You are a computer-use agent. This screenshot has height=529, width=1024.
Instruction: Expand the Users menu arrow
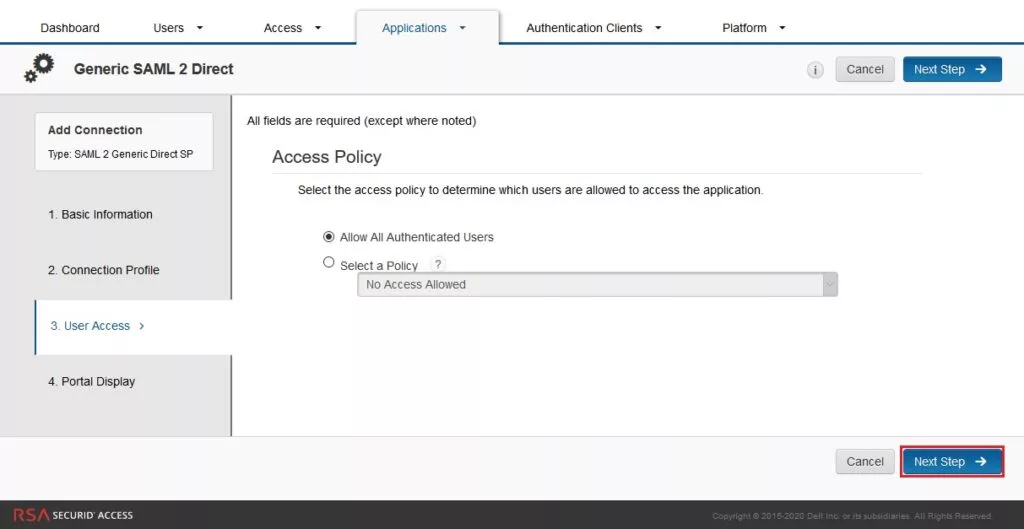(200, 28)
